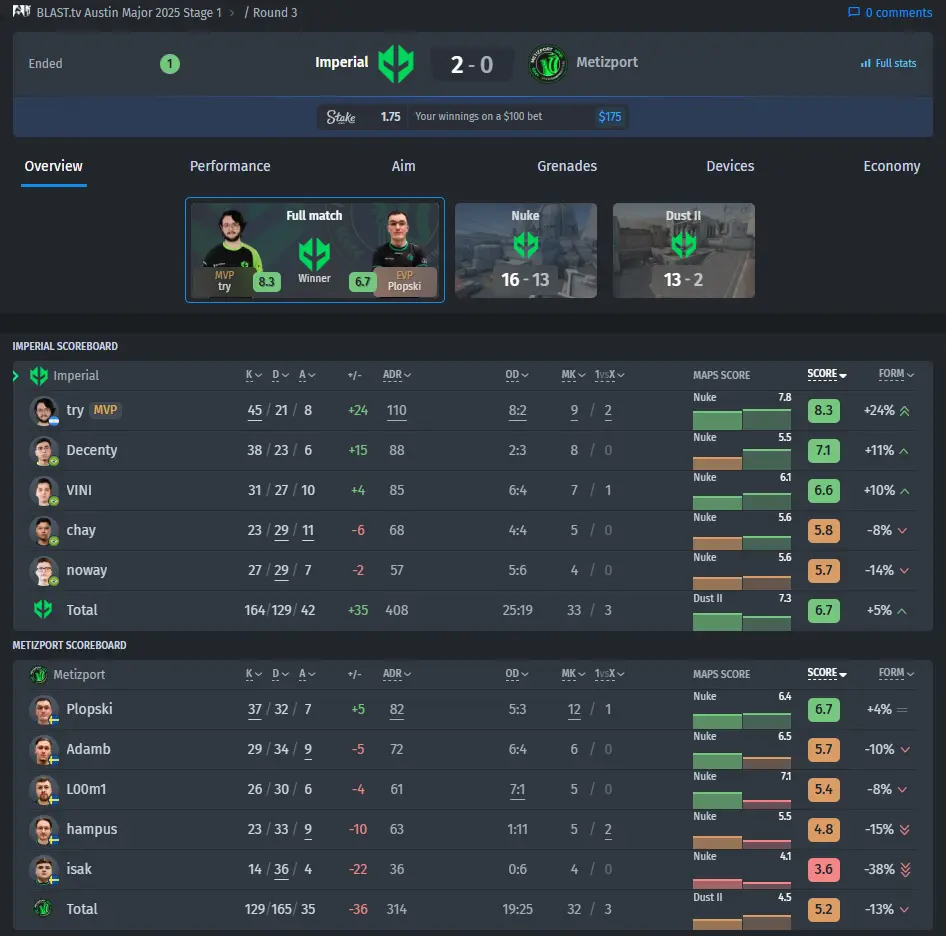The width and height of the screenshot is (946, 936).
Task: Switch to the Aim tab
Action: 403,166
